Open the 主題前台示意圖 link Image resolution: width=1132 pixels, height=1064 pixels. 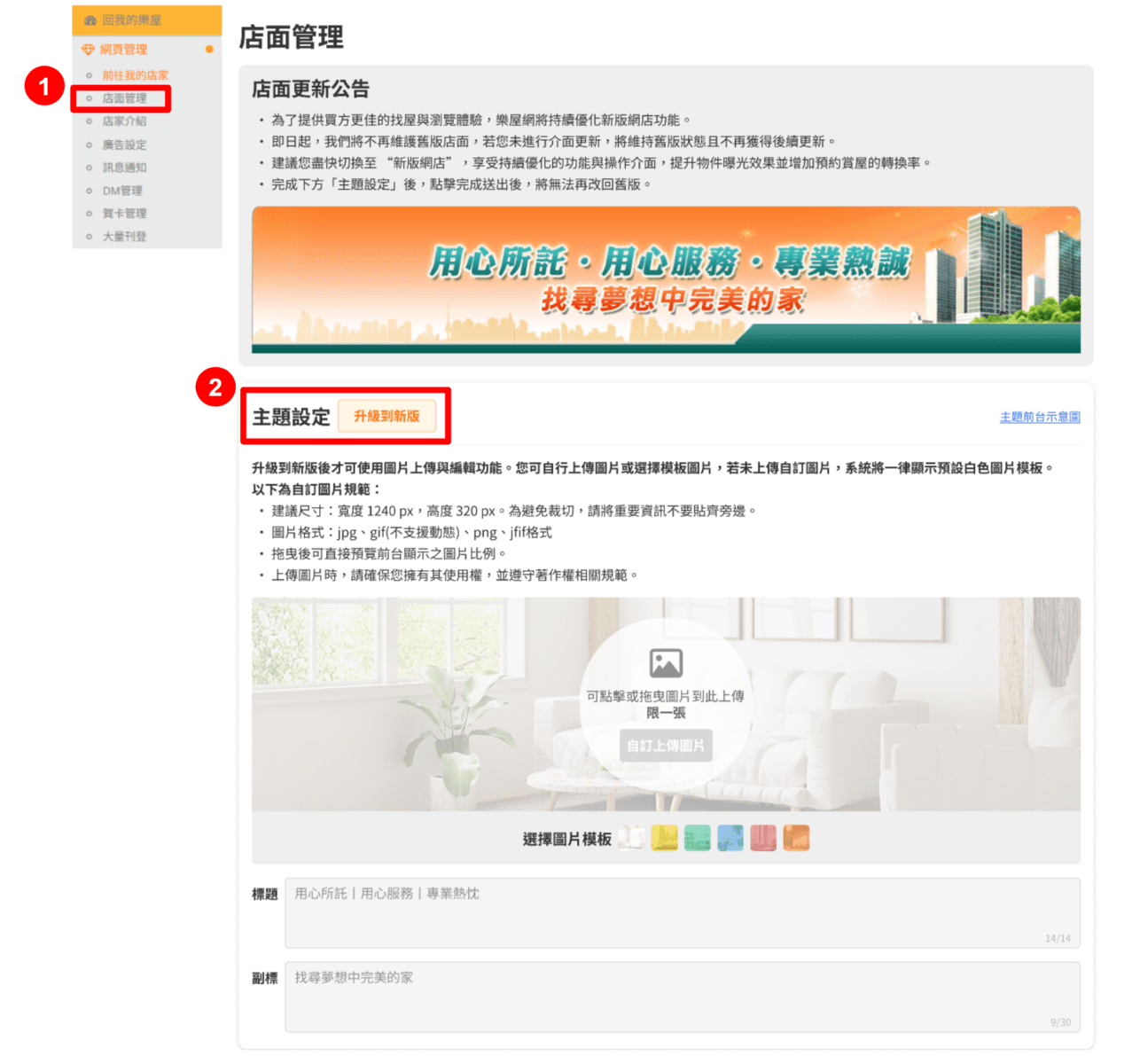coord(1040,417)
